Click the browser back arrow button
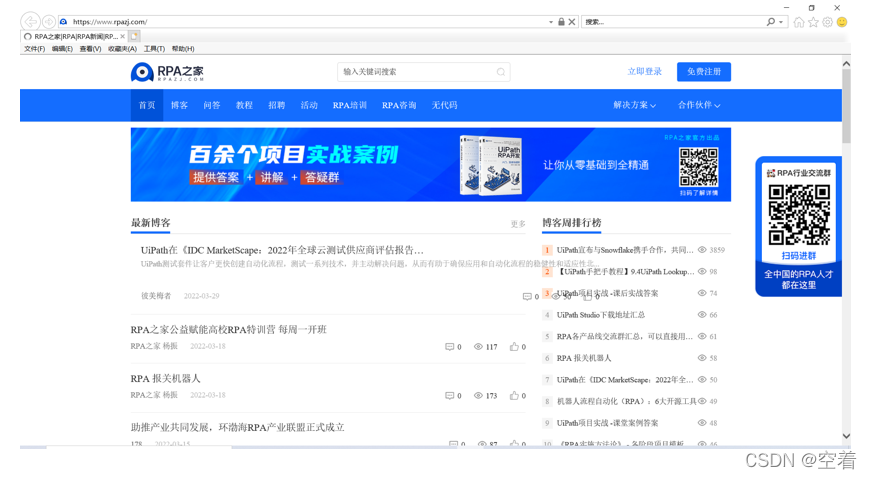This screenshot has height=479, width=872. 31,22
